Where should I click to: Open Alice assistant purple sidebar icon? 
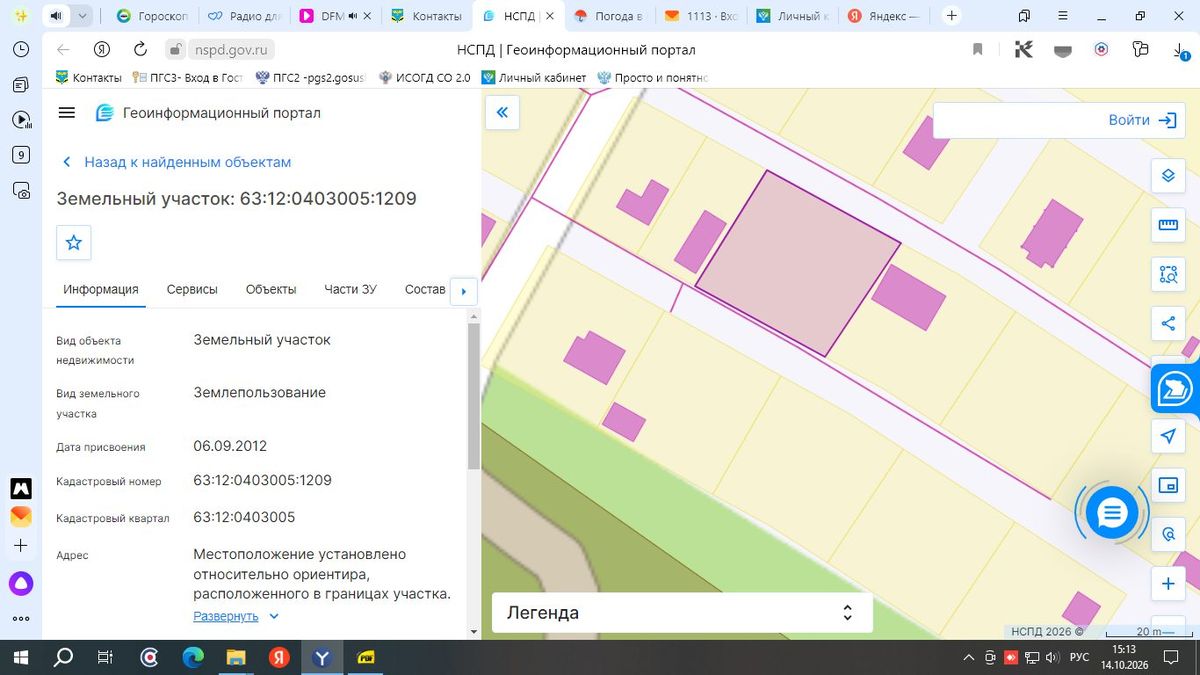[21, 584]
